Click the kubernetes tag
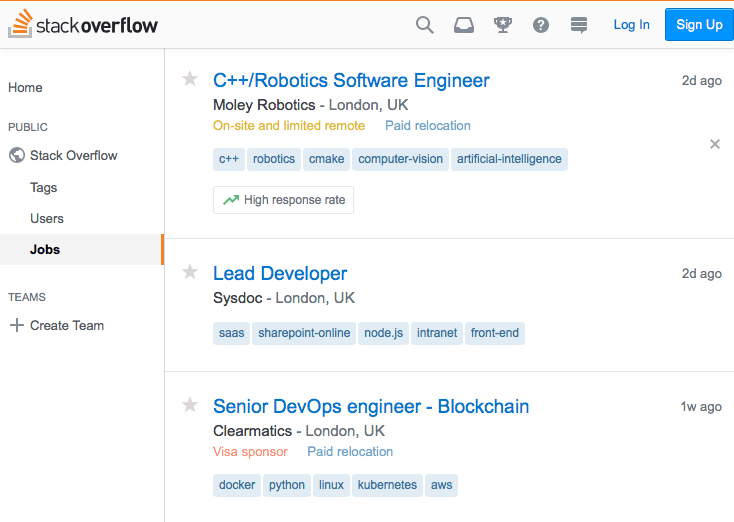 [x=387, y=485]
